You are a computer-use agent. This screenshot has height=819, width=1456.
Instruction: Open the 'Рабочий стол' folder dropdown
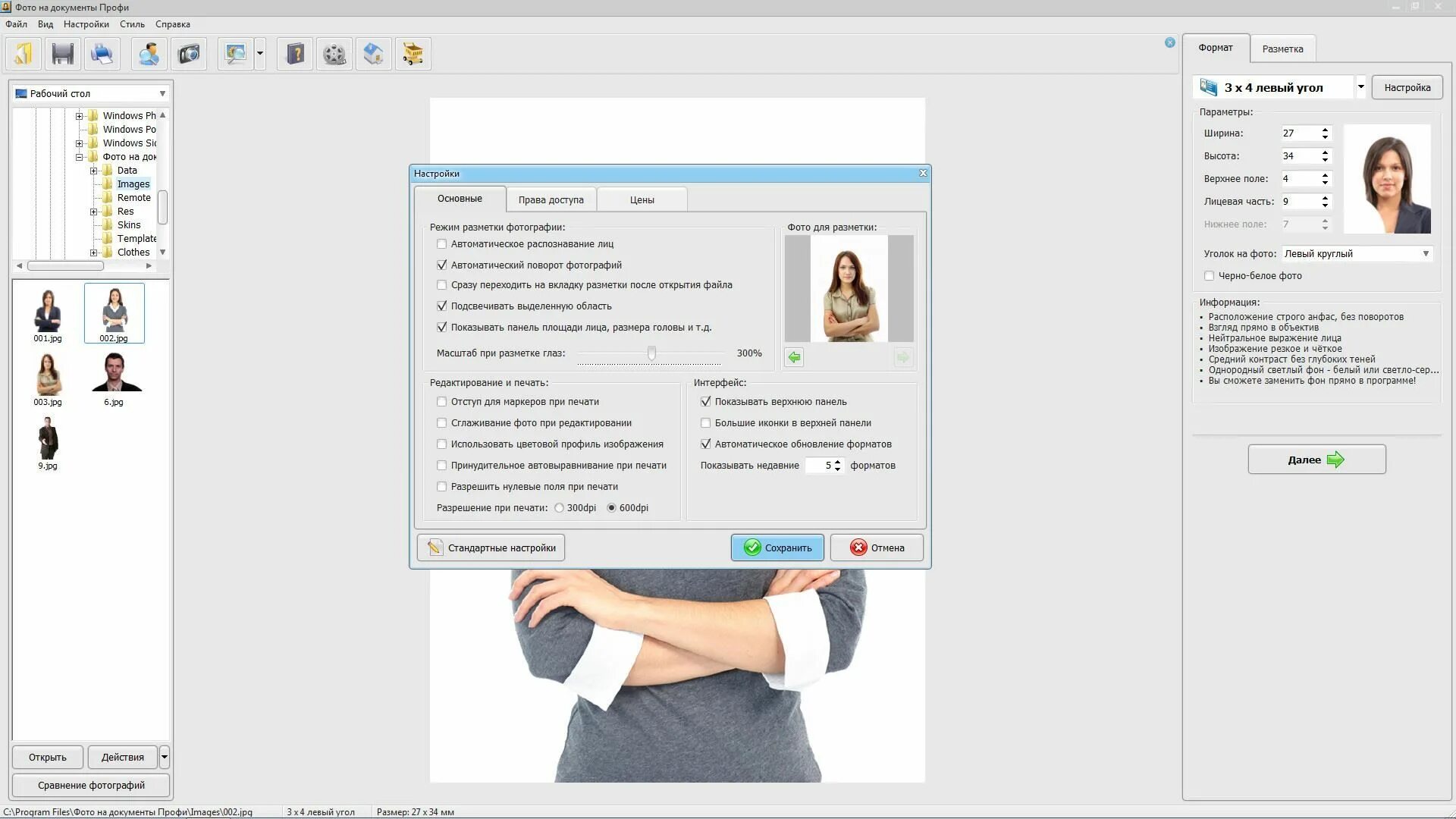pos(162,94)
